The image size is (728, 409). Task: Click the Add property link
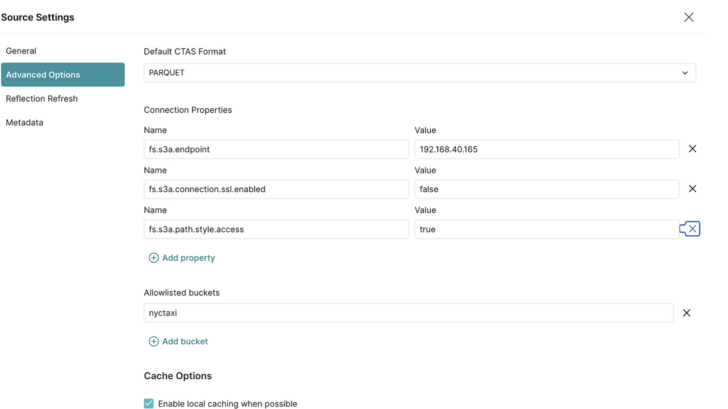point(188,258)
